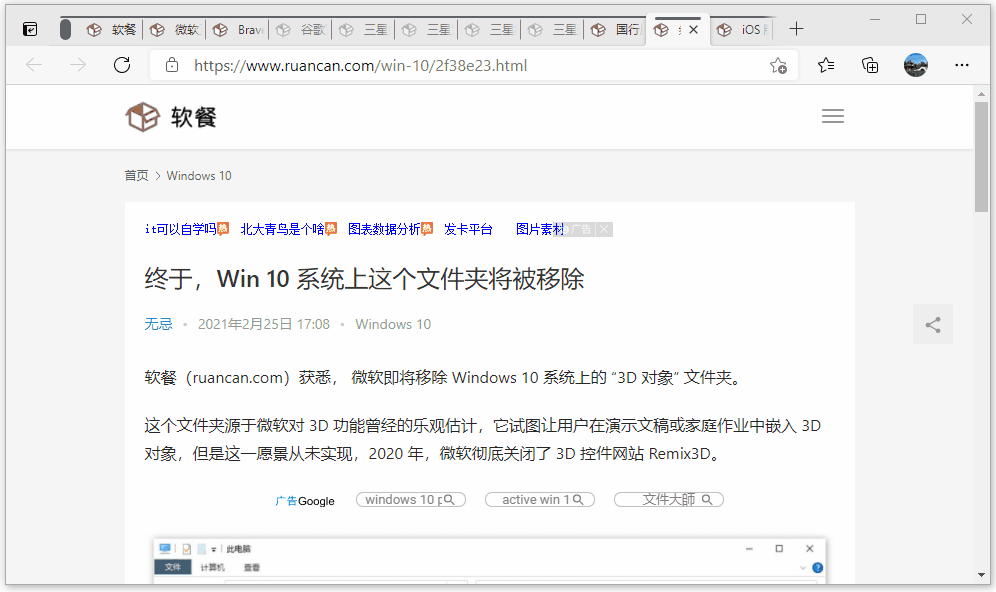Refresh the current page
The image size is (996, 592).
pyautogui.click(x=122, y=65)
